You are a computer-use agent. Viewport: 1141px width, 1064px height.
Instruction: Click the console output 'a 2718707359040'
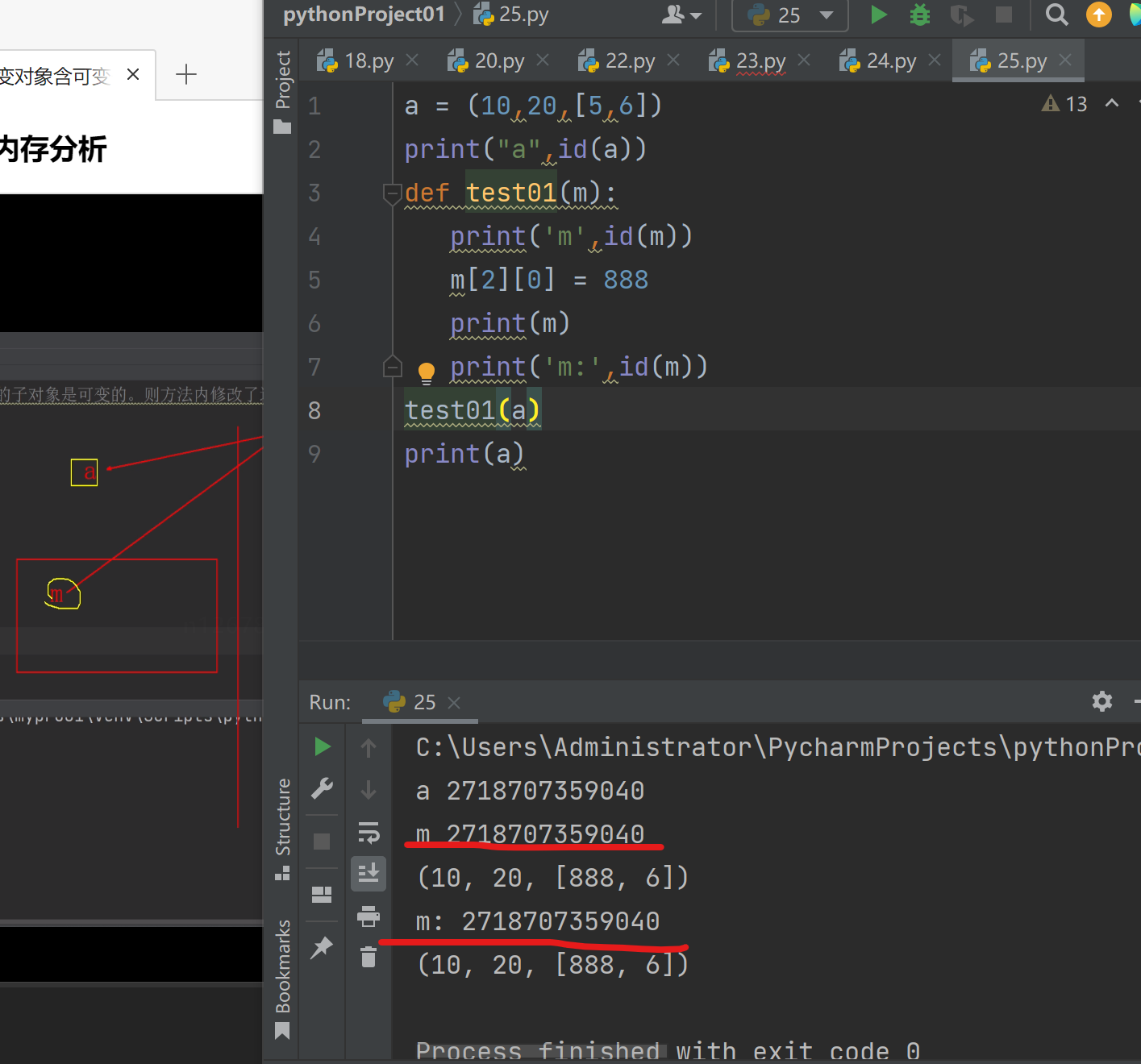[530, 791]
